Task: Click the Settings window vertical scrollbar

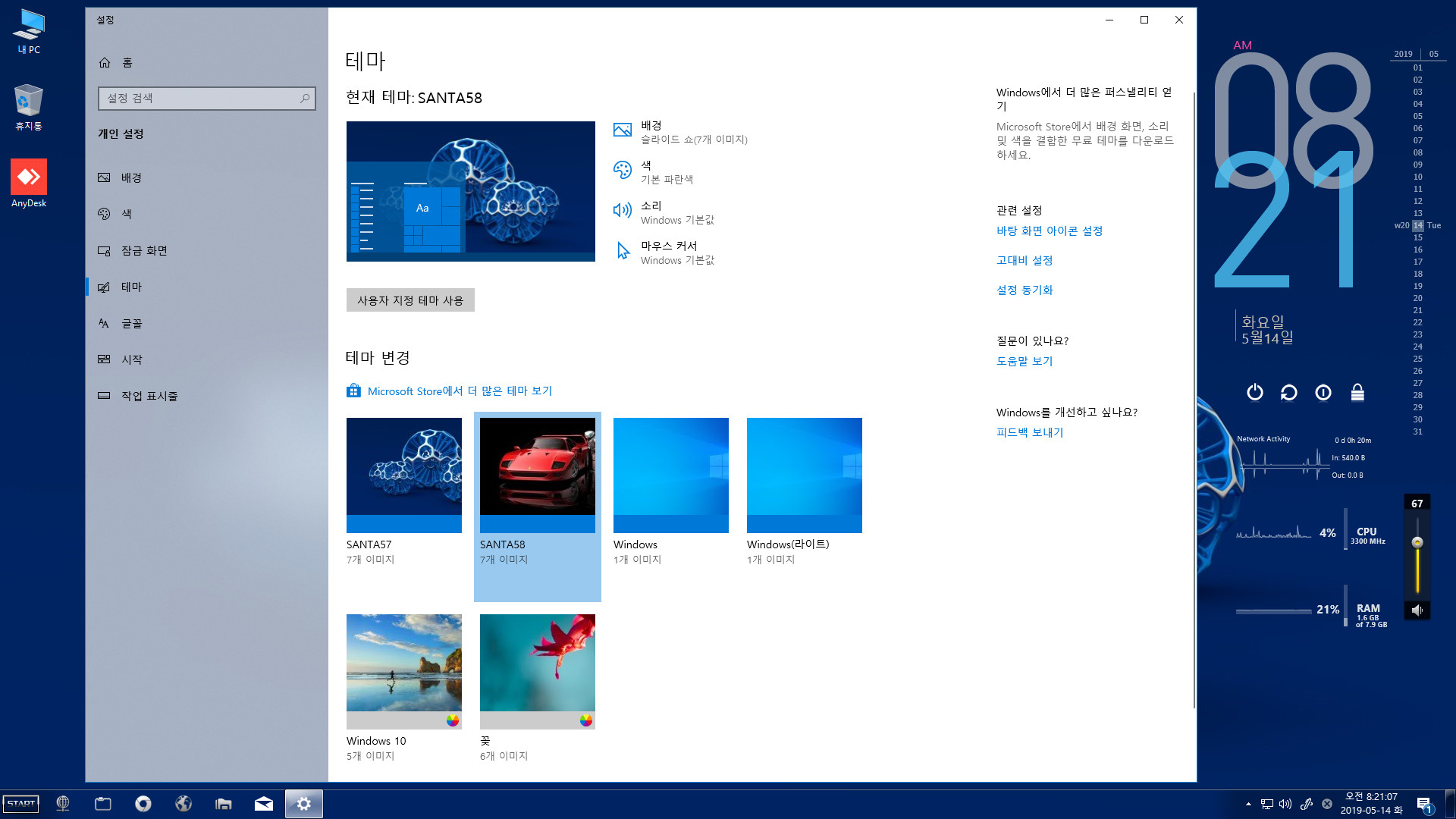Action: pyautogui.click(x=1194, y=400)
